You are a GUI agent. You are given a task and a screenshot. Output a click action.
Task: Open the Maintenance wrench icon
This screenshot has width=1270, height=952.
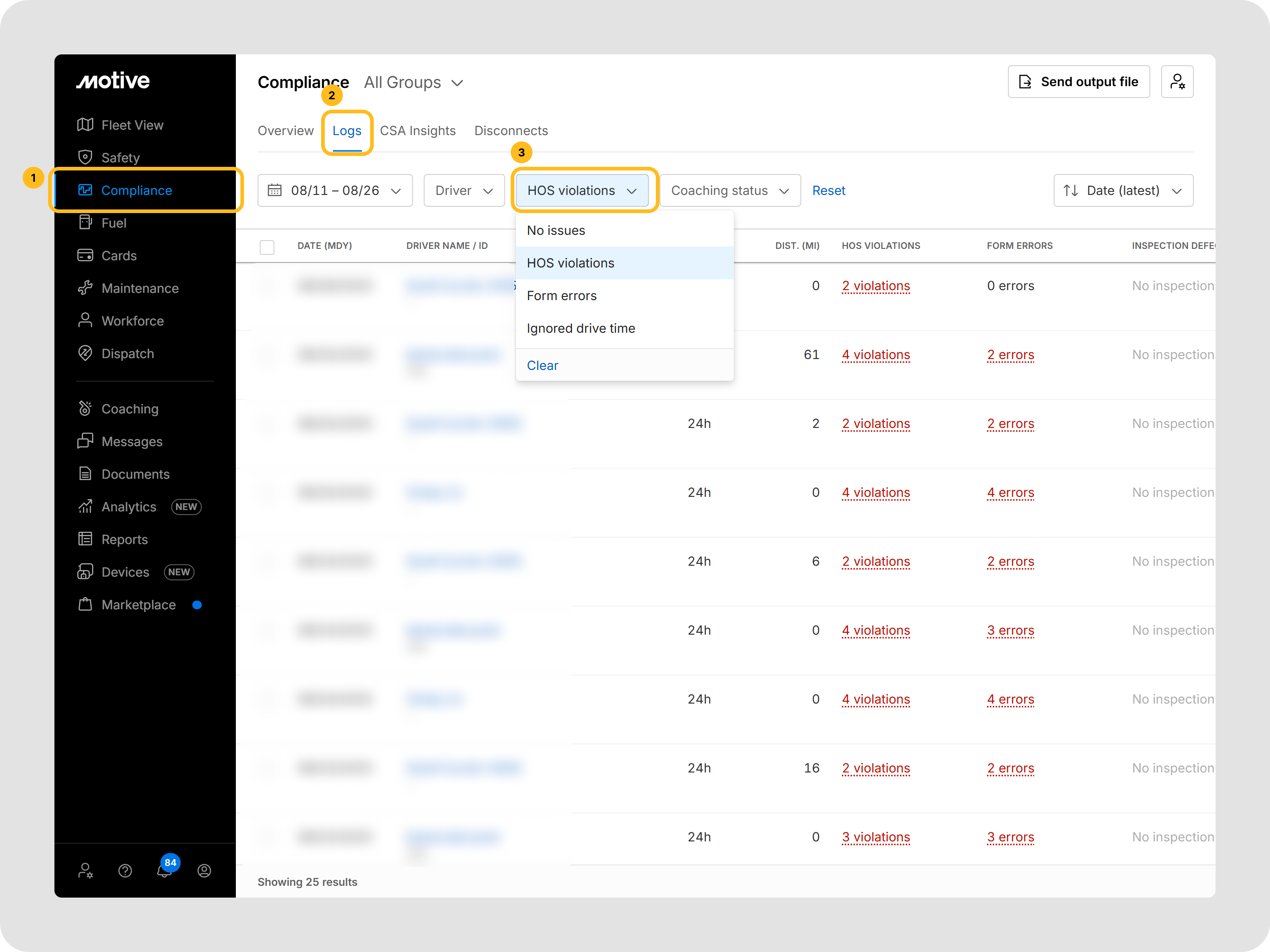tap(85, 288)
